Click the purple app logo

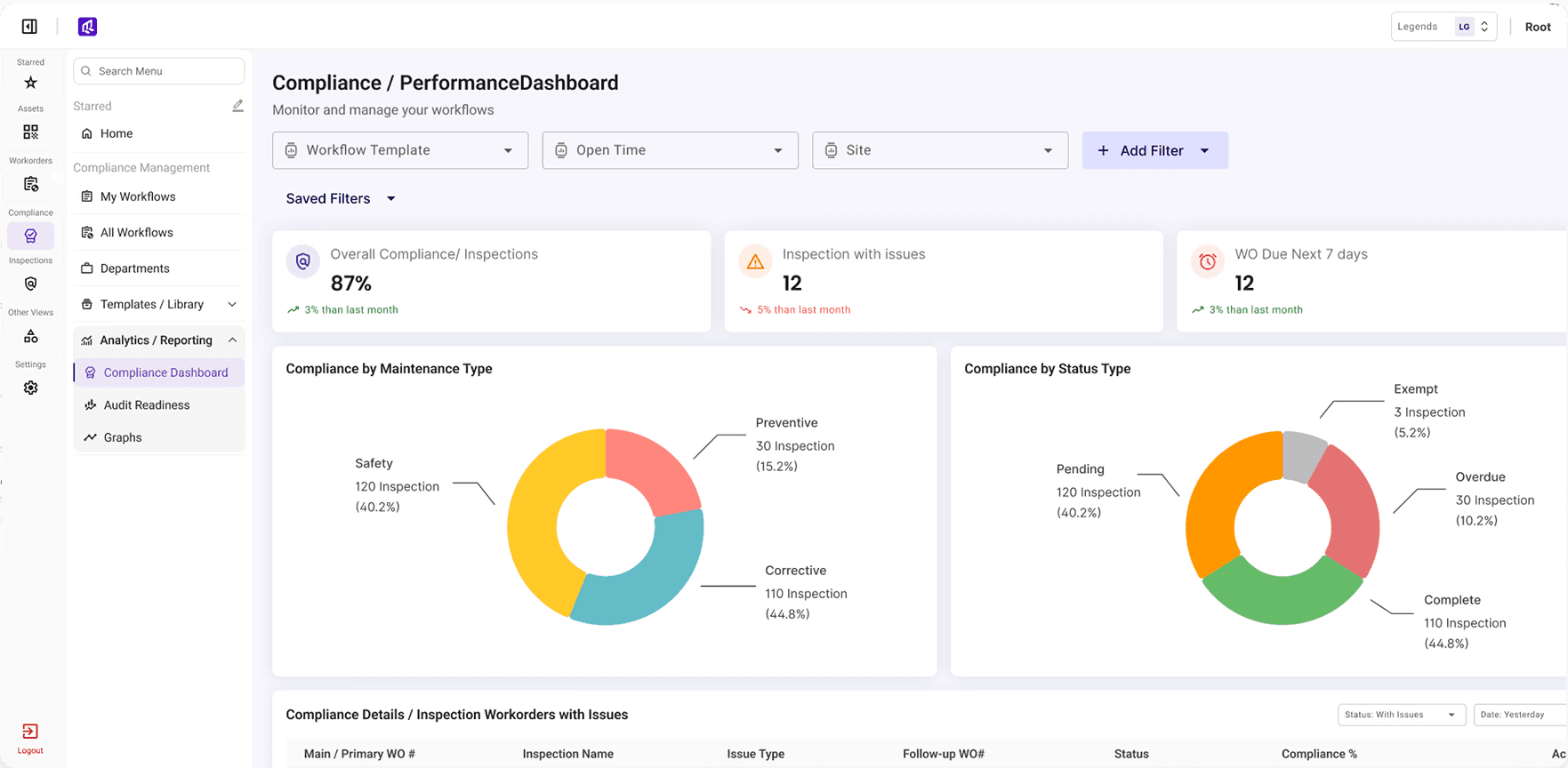pyautogui.click(x=87, y=27)
